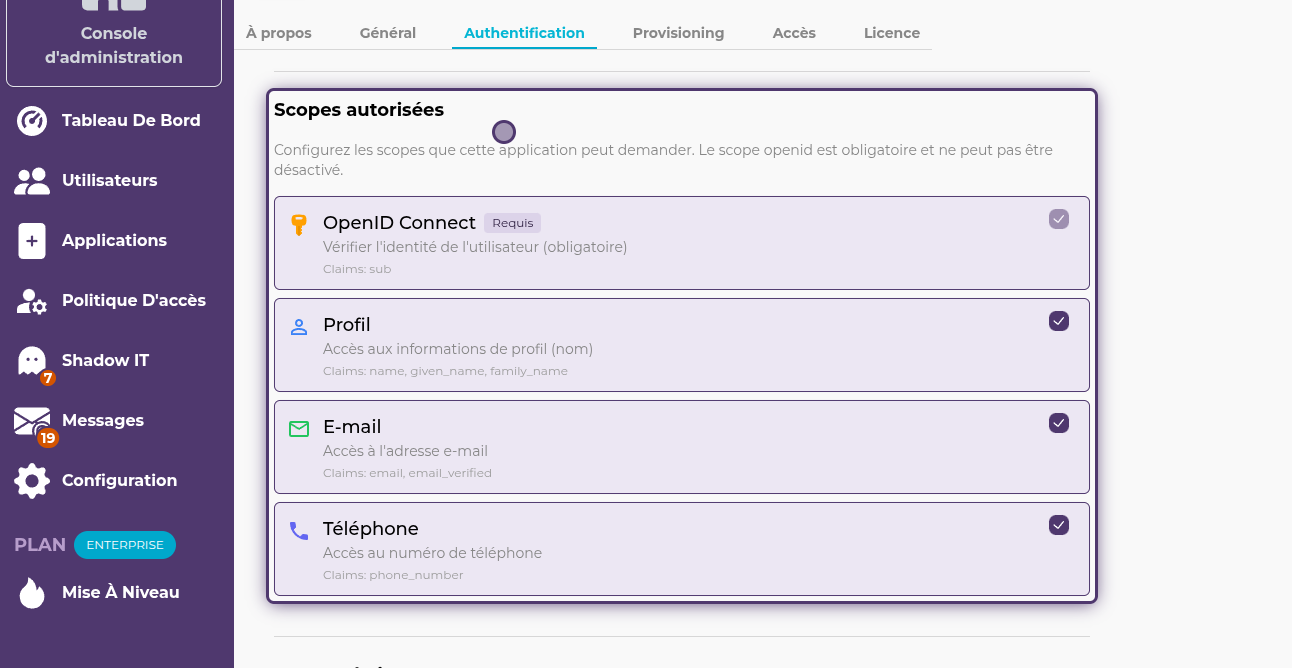The image size is (1292, 668).
Task: Click the Politique D'accès user-gear icon
Action: tap(32, 301)
